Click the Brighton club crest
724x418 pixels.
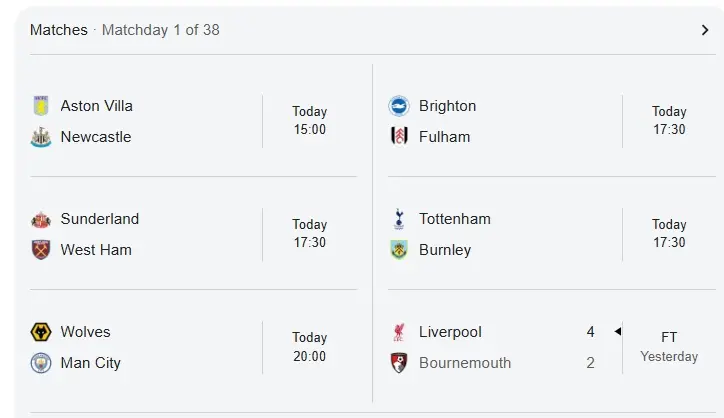click(x=399, y=106)
